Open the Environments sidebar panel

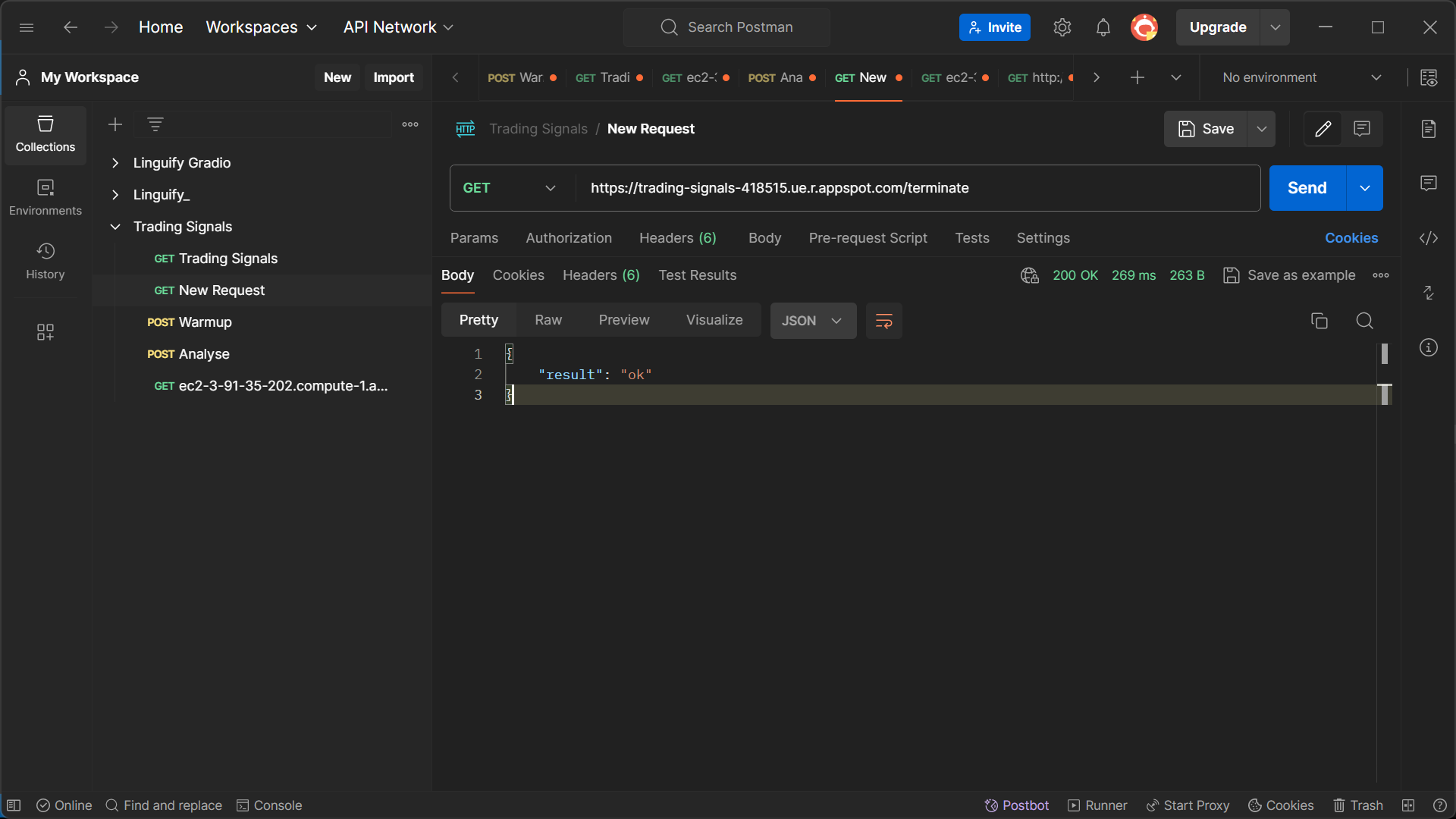point(45,197)
